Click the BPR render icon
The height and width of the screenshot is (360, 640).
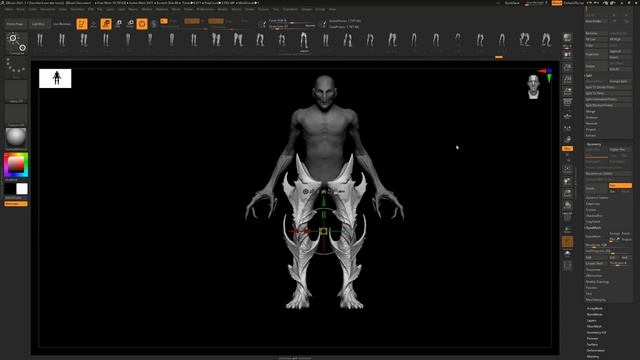[x=567, y=38]
